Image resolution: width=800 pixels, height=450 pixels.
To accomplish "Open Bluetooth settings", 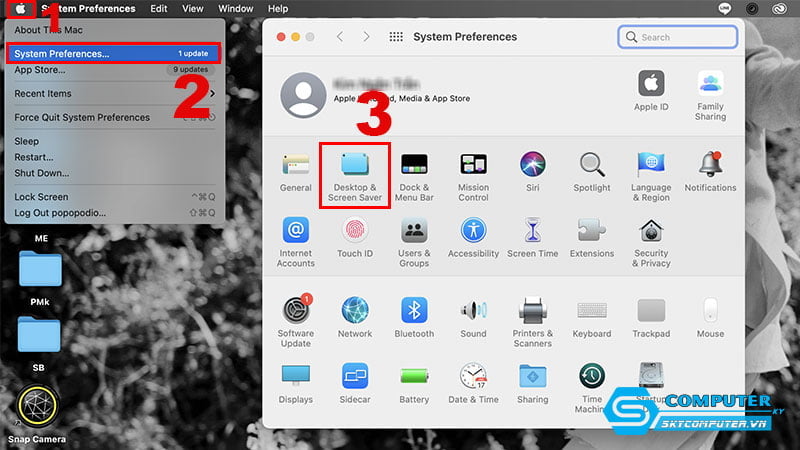I will pos(414,317).
